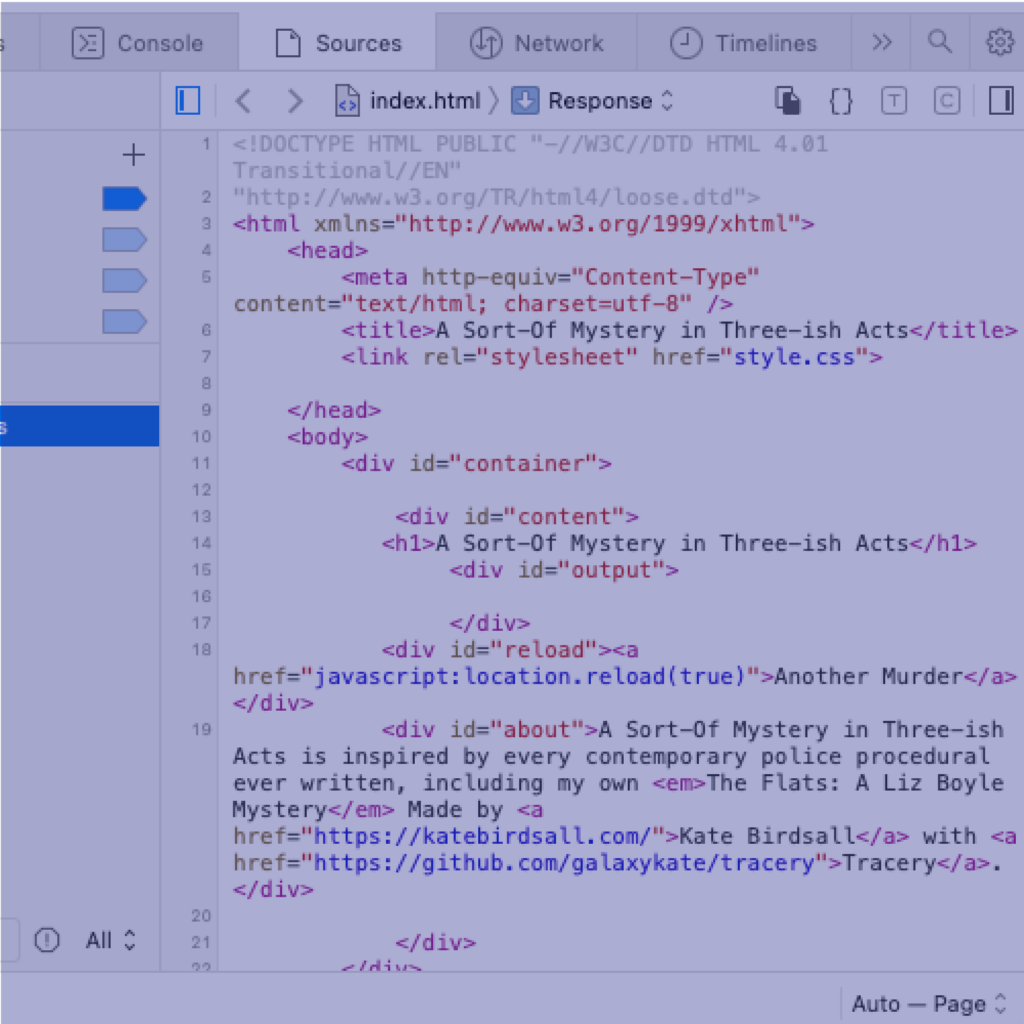Toggle the navigation sidebar

point(188,101)
